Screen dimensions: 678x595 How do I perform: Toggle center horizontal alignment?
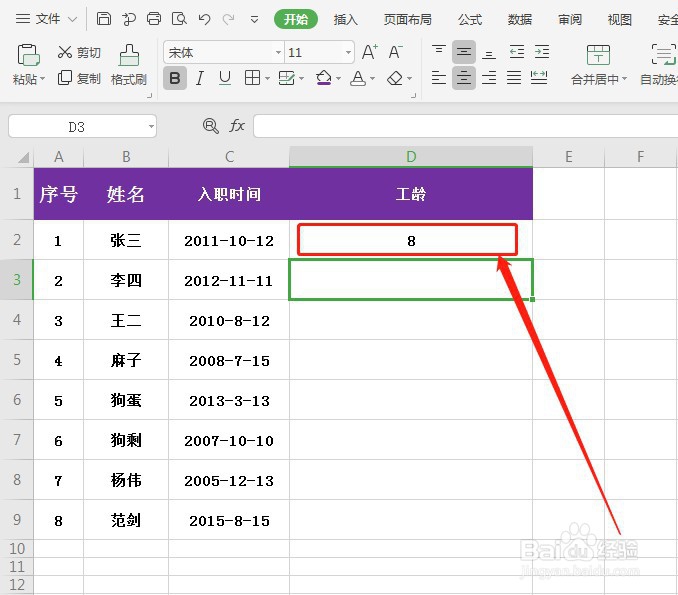pyautogui.click(x=464, y=78)
